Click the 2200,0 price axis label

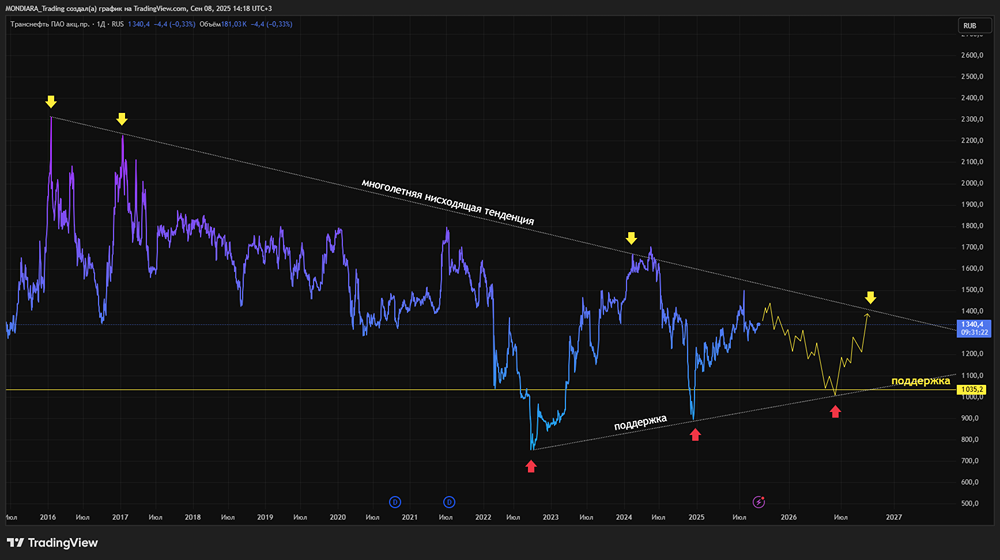point(972,141)
